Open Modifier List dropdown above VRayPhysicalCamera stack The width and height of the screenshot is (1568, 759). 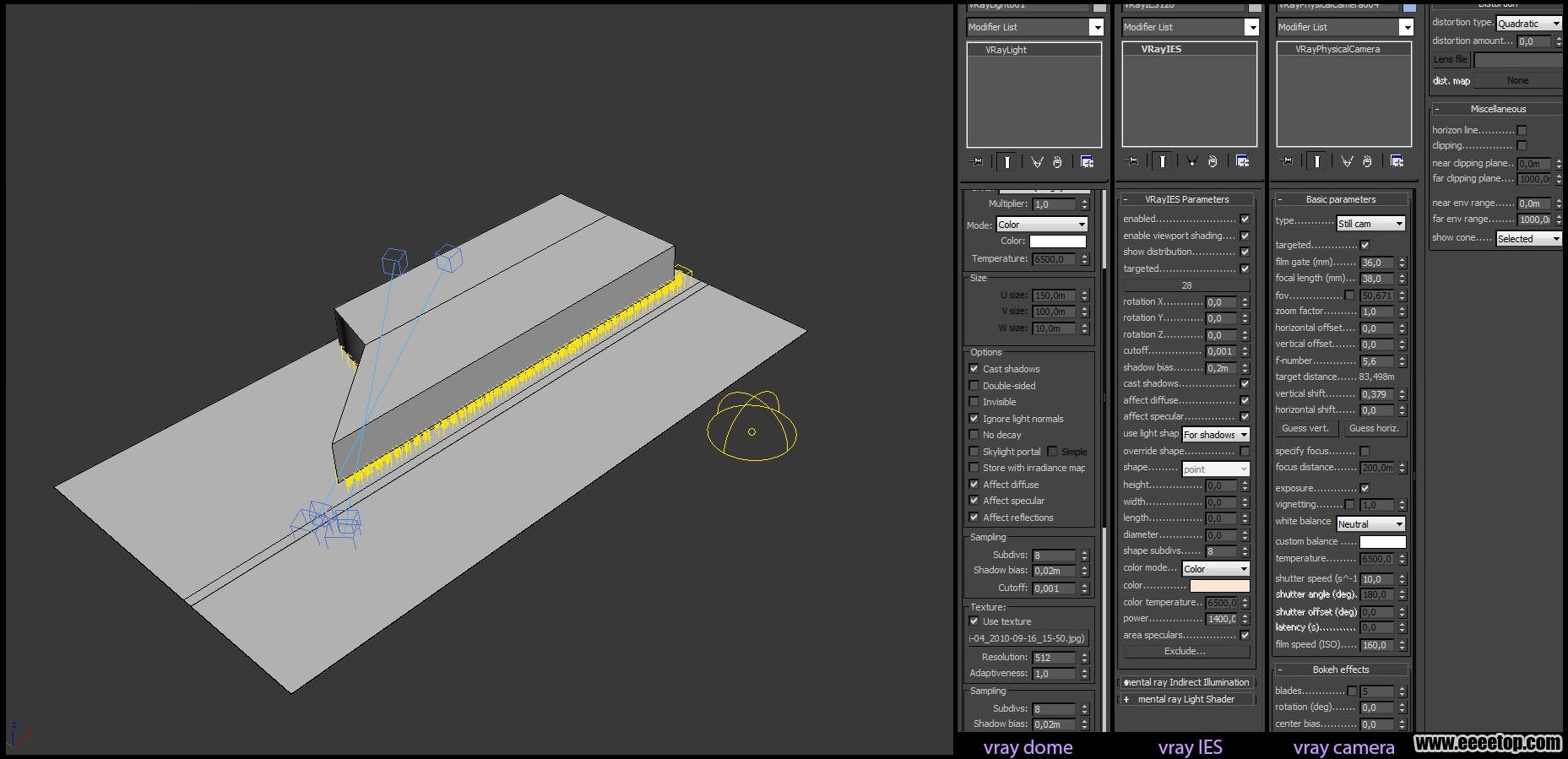[x=1345, y=27]
